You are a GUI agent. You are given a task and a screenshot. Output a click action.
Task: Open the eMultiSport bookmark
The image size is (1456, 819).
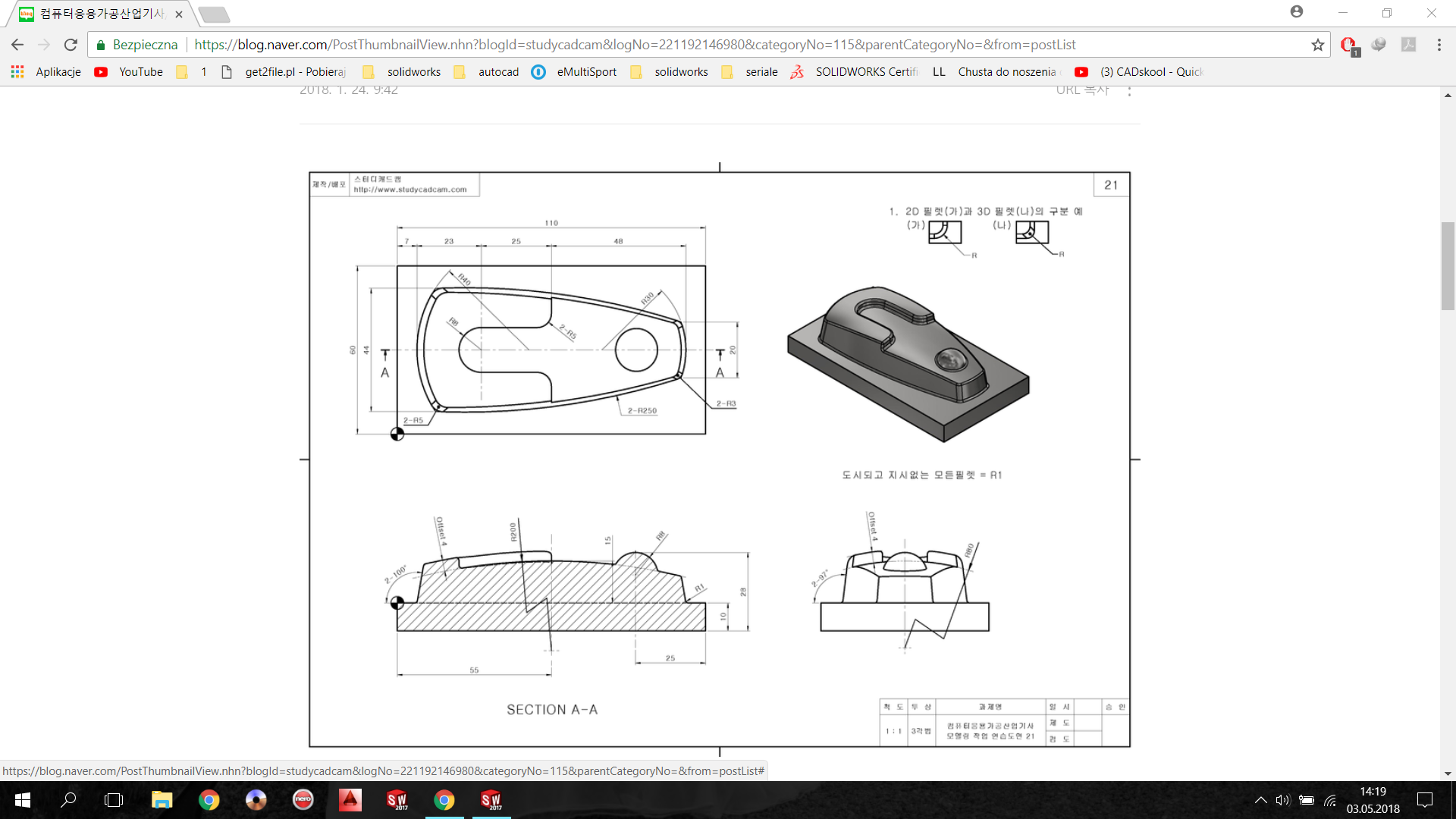(x=574, y=72)
